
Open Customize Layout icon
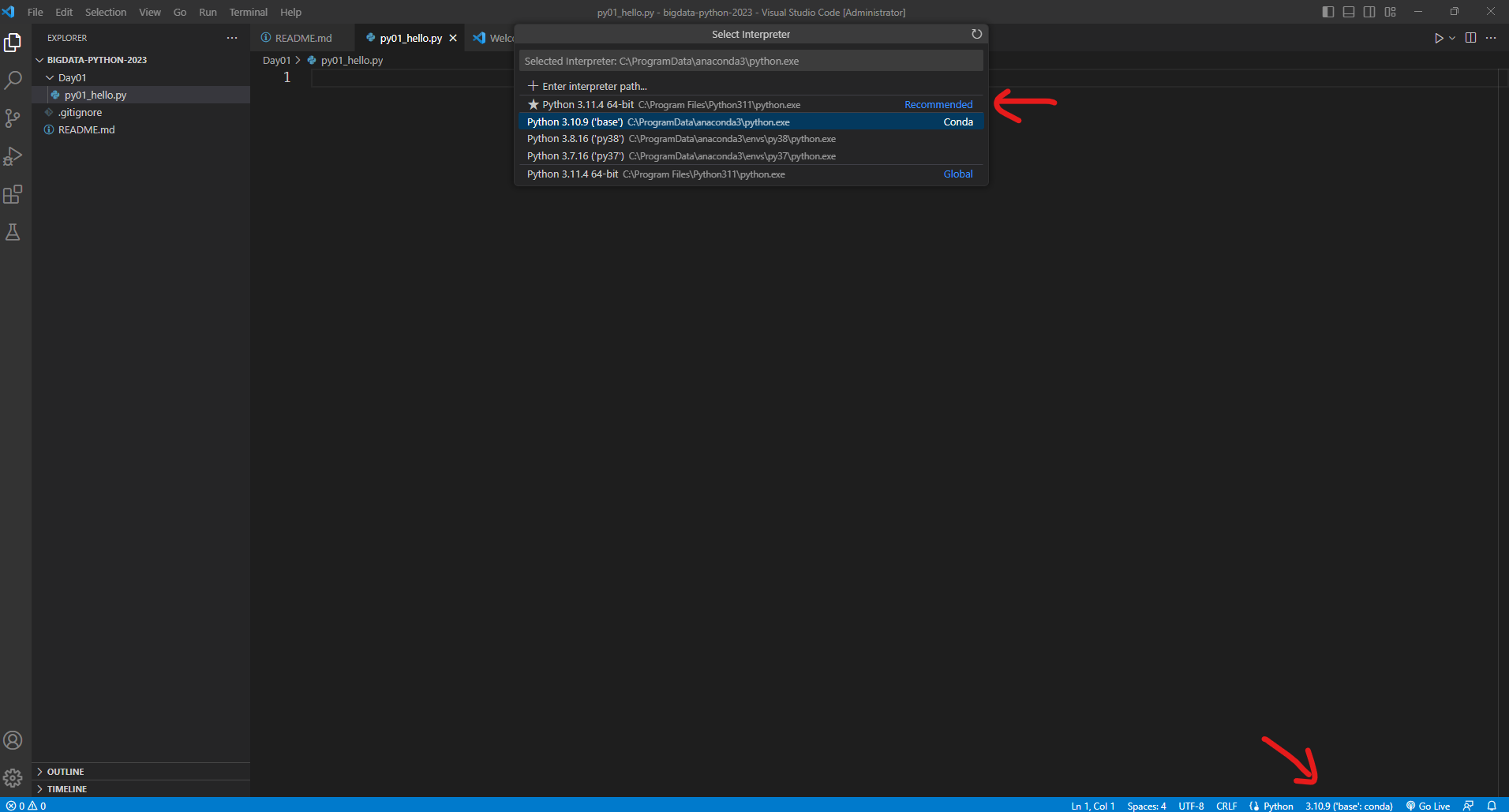[1390, 12]
